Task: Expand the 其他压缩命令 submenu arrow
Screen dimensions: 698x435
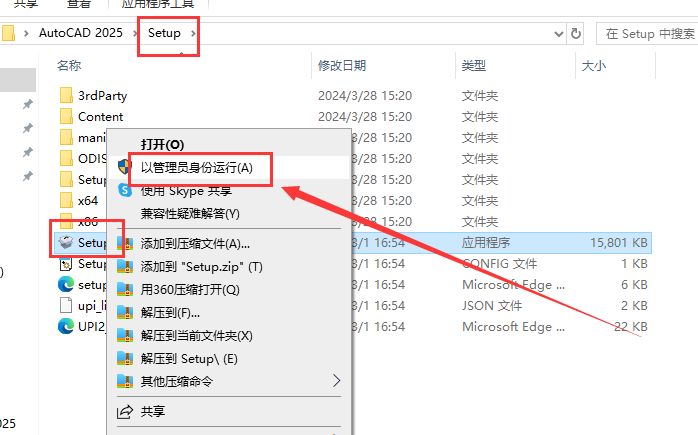Action: tap(337, 381)
